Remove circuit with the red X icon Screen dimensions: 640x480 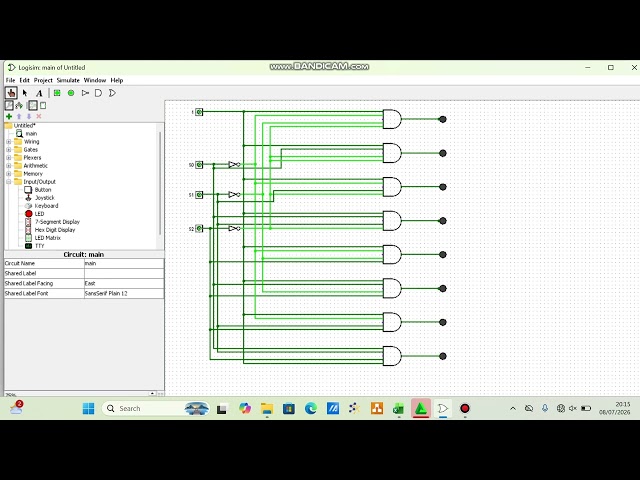point(39,116)
